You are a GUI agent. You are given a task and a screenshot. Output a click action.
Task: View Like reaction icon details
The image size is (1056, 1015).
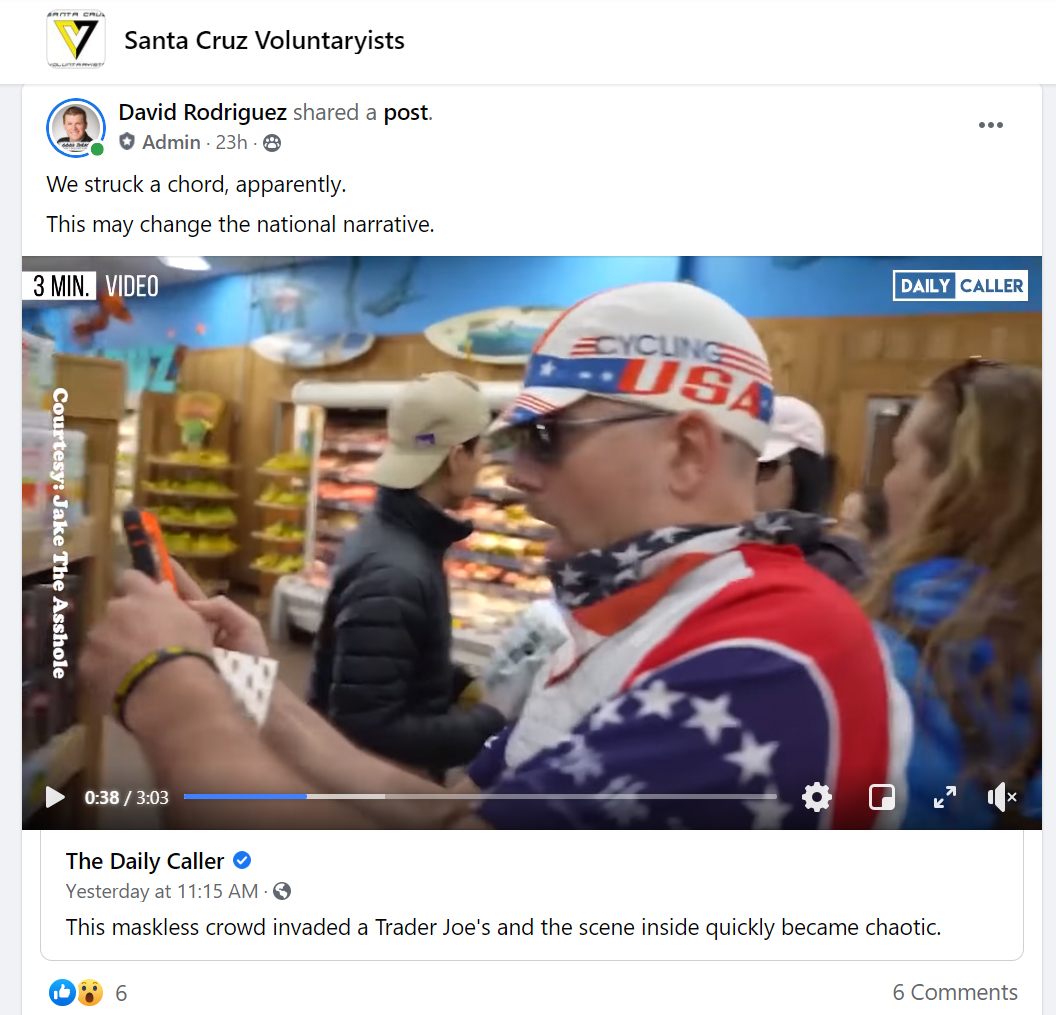click(62, 992)
